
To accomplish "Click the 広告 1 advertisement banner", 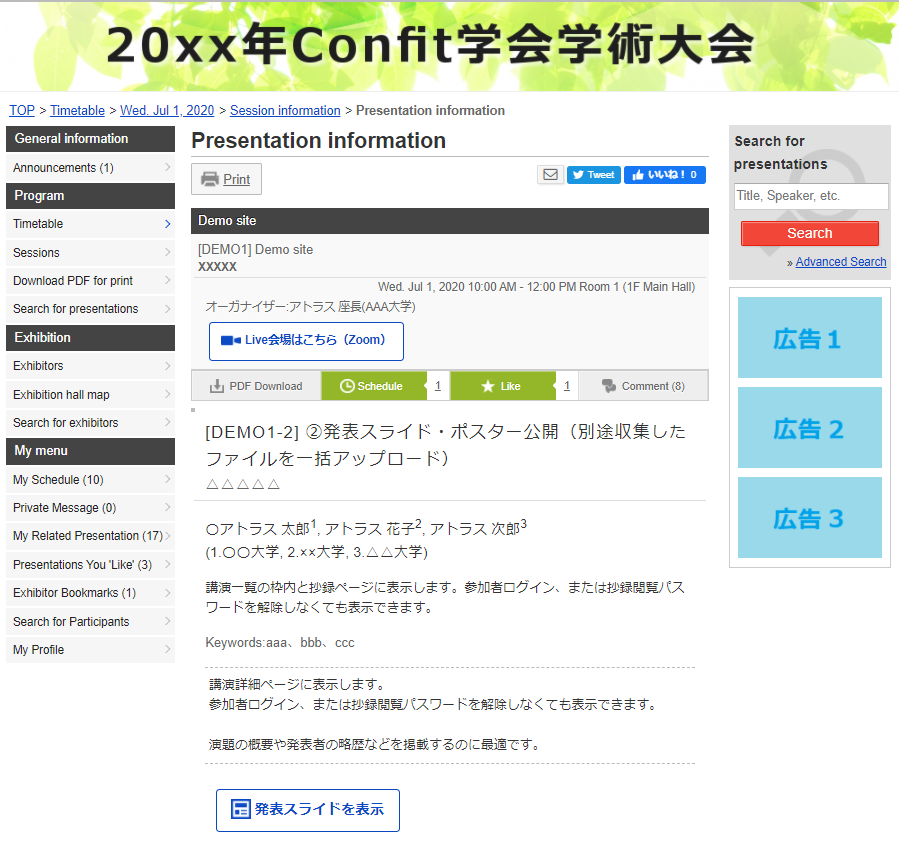I will pos(809,338).
